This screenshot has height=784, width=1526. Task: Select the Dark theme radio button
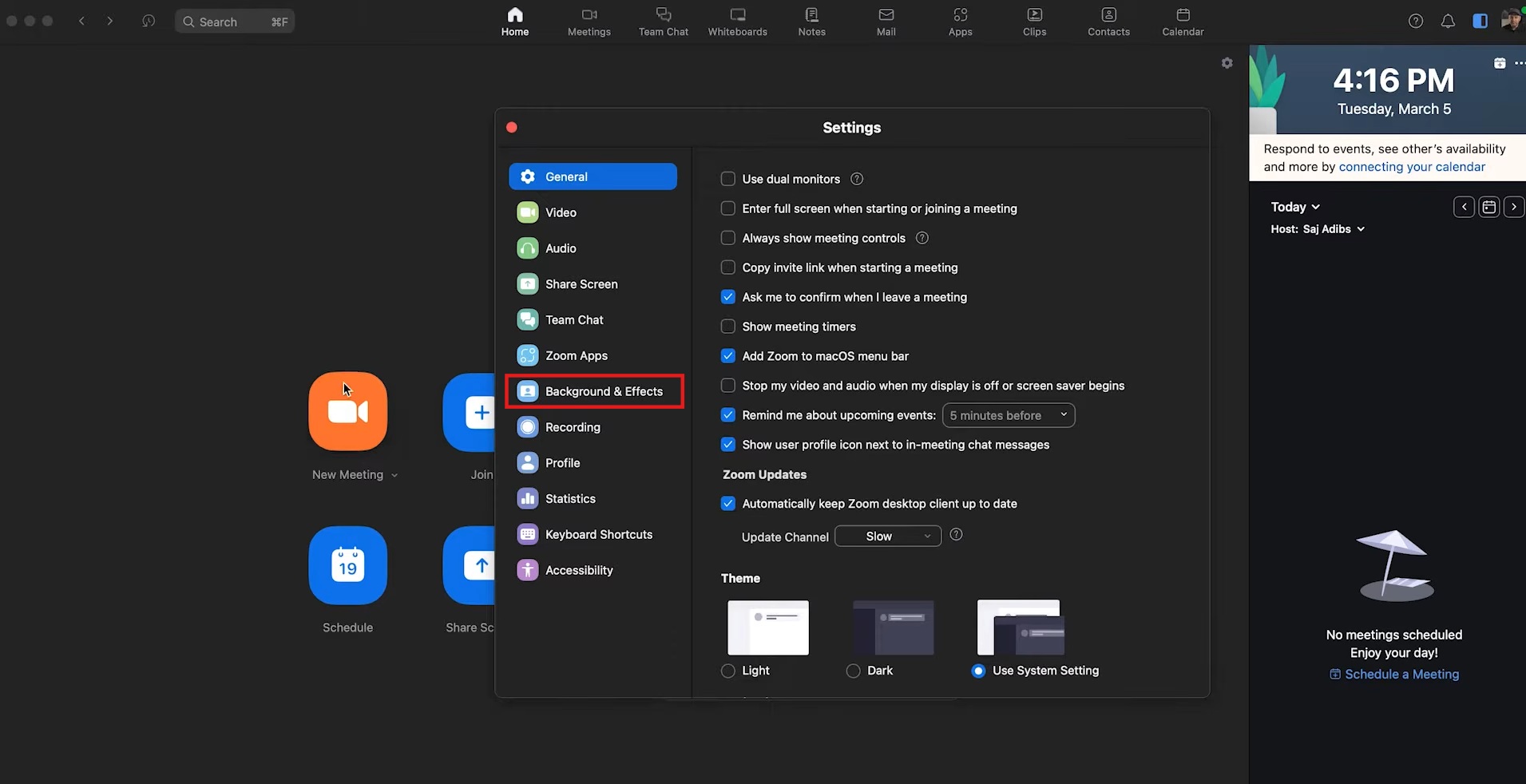coord(853,671)
